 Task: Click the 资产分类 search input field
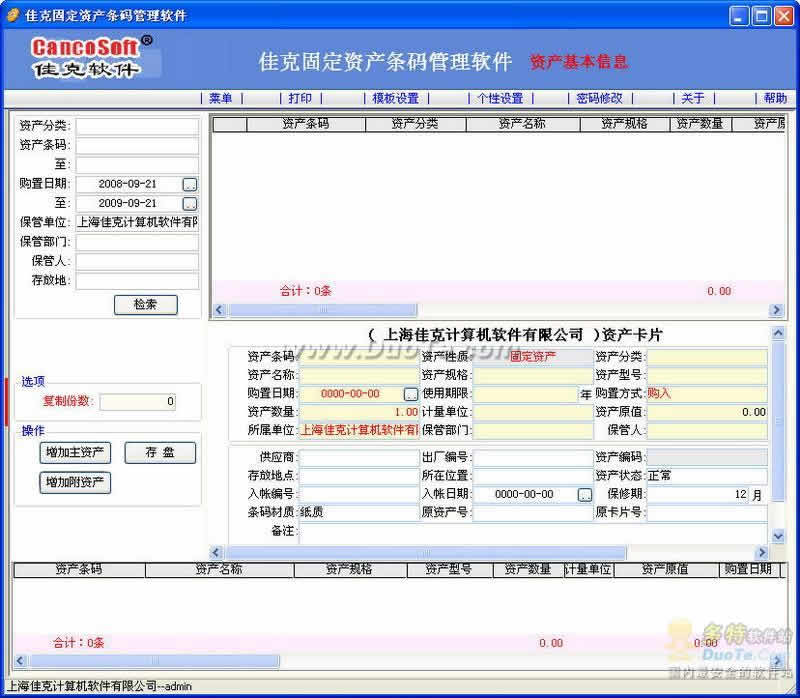click(137, 126)
